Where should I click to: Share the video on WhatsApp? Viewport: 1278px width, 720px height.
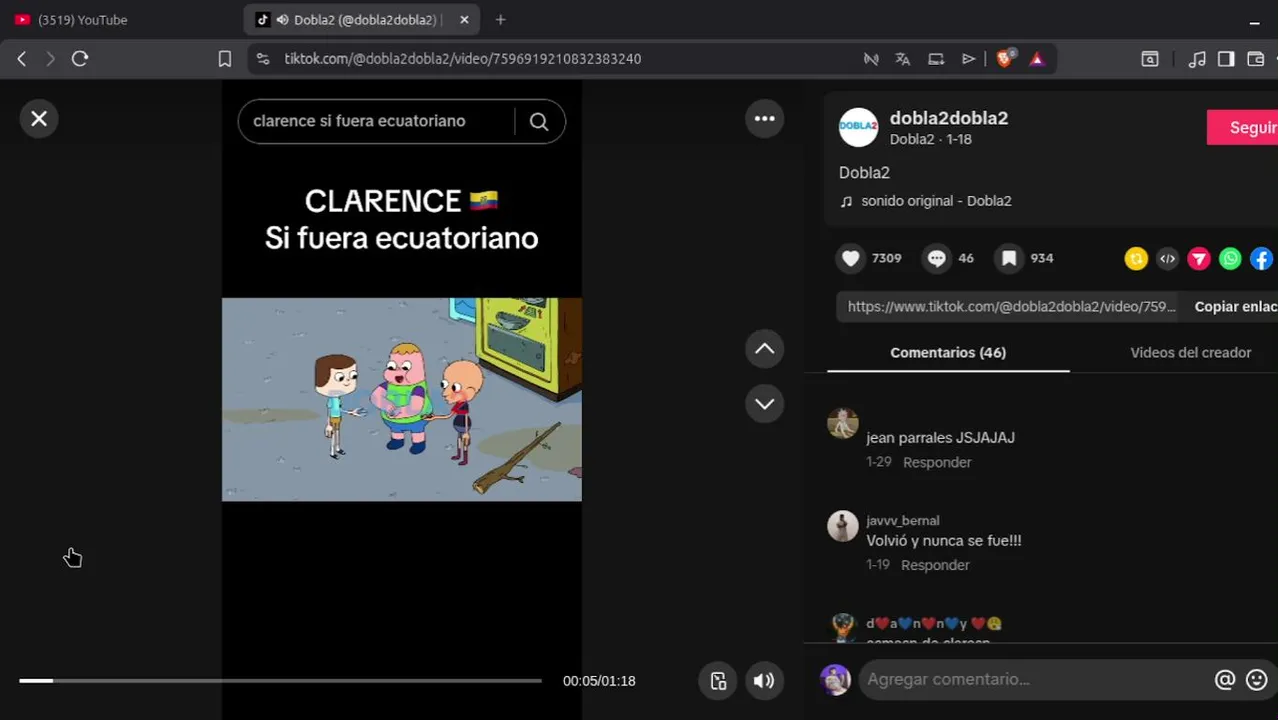click(x=1230, y=259)
